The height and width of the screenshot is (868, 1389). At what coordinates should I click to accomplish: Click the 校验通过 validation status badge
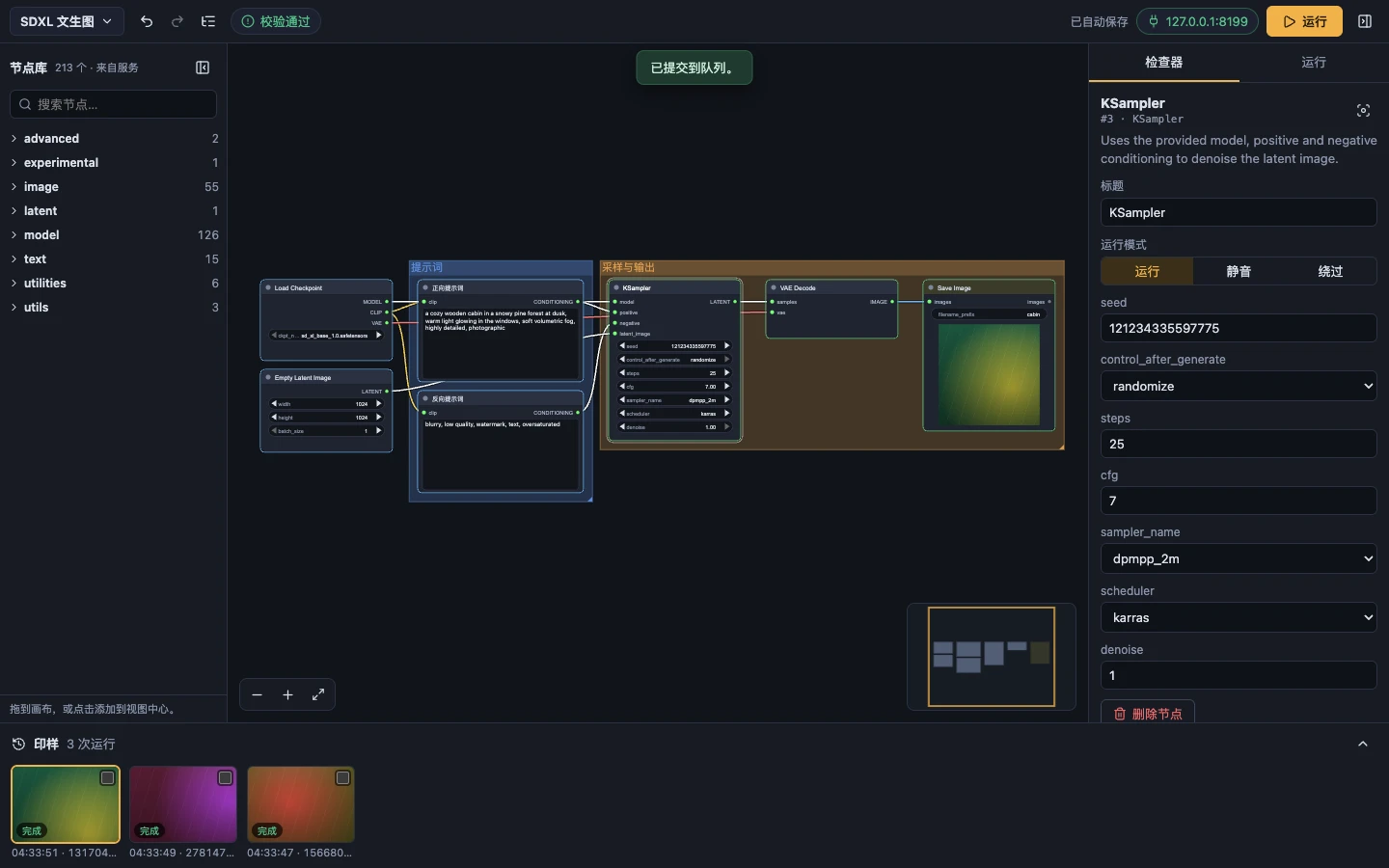click(x=276, y=21)
